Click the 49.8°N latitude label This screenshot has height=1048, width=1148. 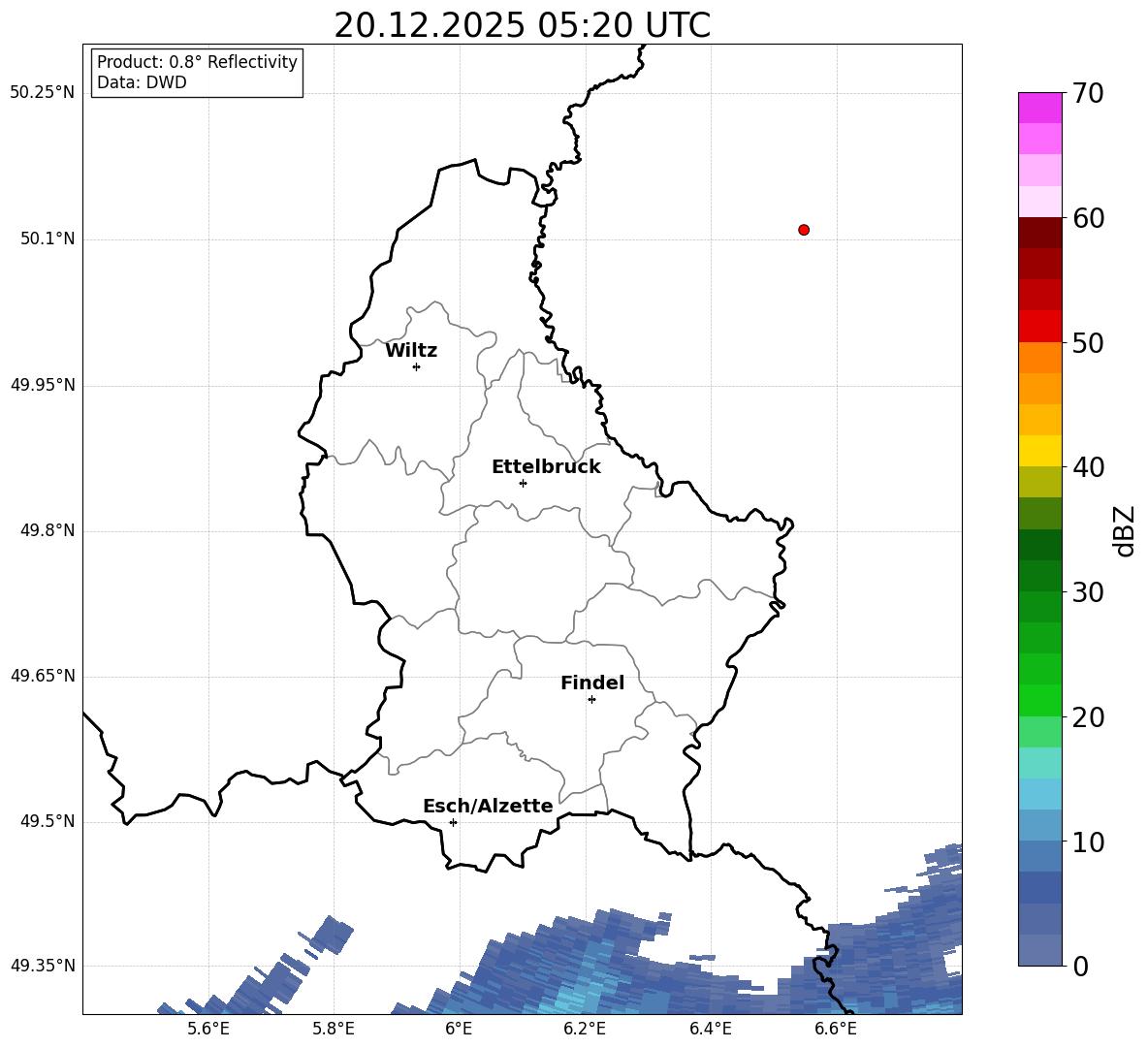click(x=48, y=530)
